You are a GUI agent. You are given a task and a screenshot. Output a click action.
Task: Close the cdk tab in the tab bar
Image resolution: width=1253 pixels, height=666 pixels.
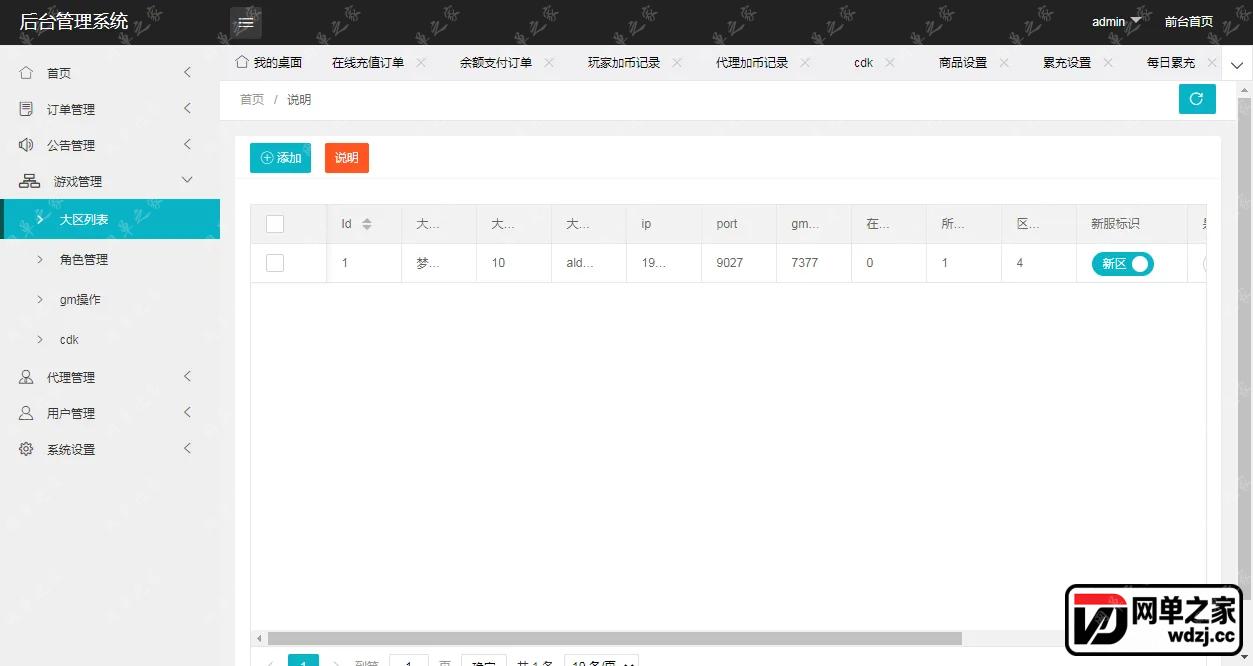[x=891, y=62]
